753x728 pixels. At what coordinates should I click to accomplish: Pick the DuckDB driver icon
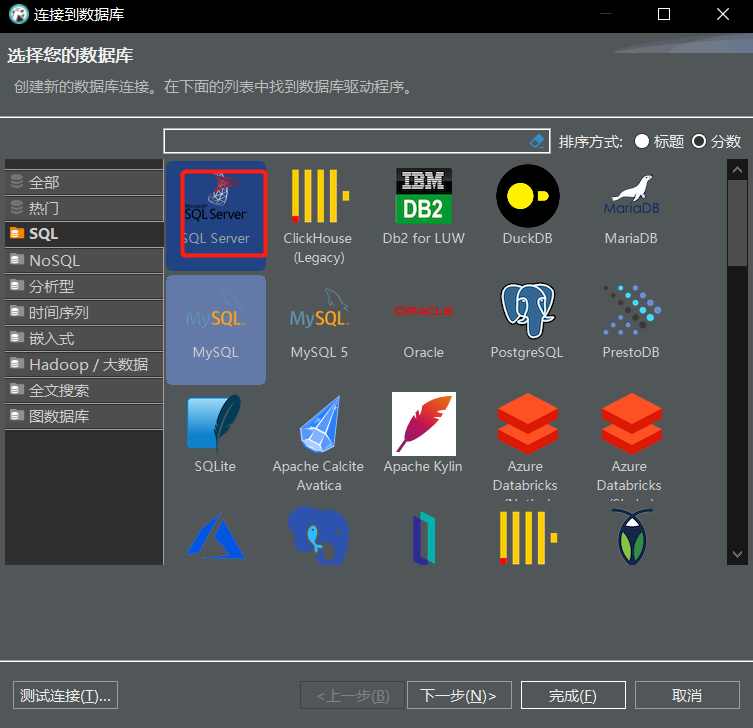coord(527,196)
